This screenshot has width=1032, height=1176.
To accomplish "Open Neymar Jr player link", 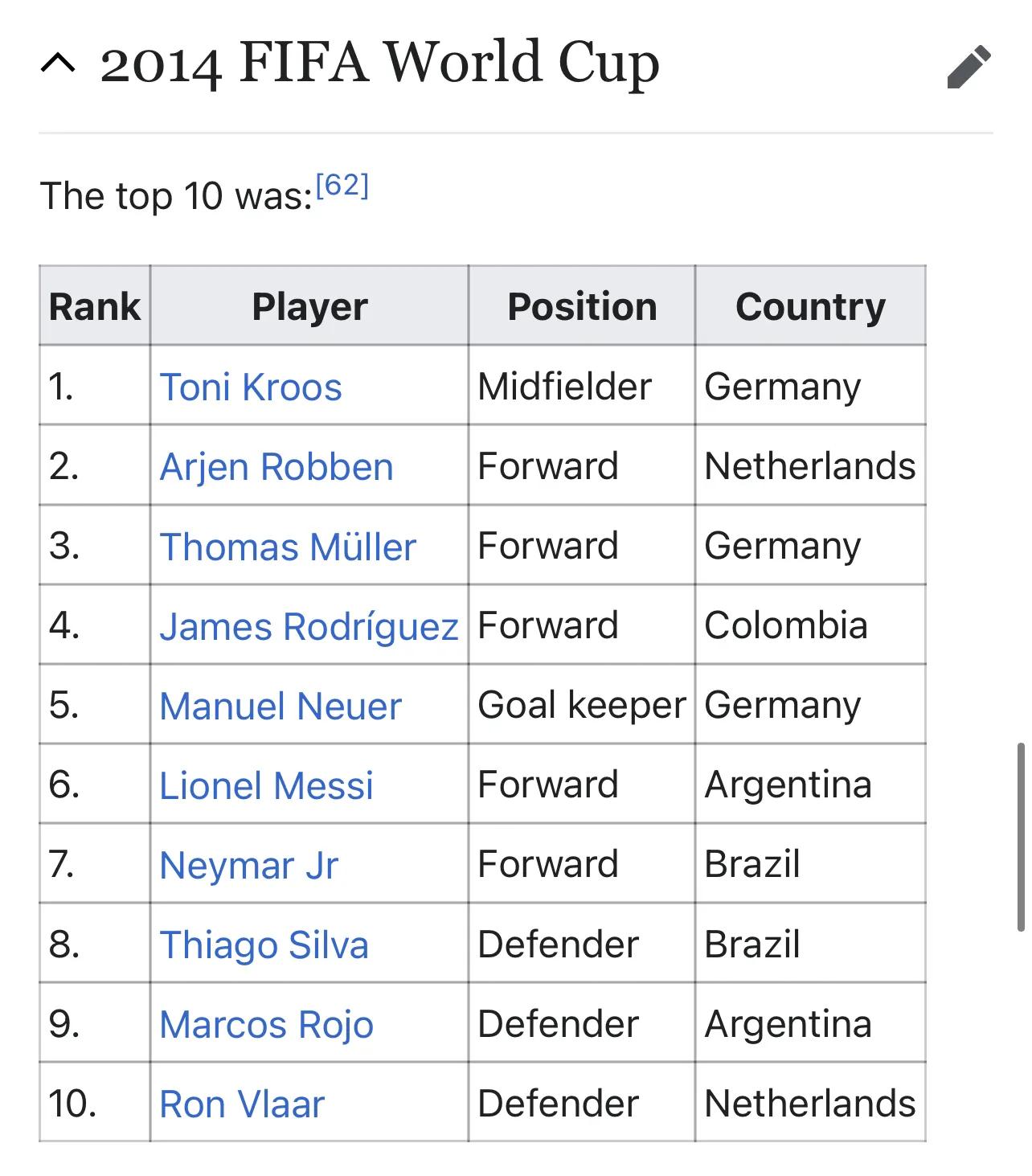I will pyautogui.click(x=248, y=865).
